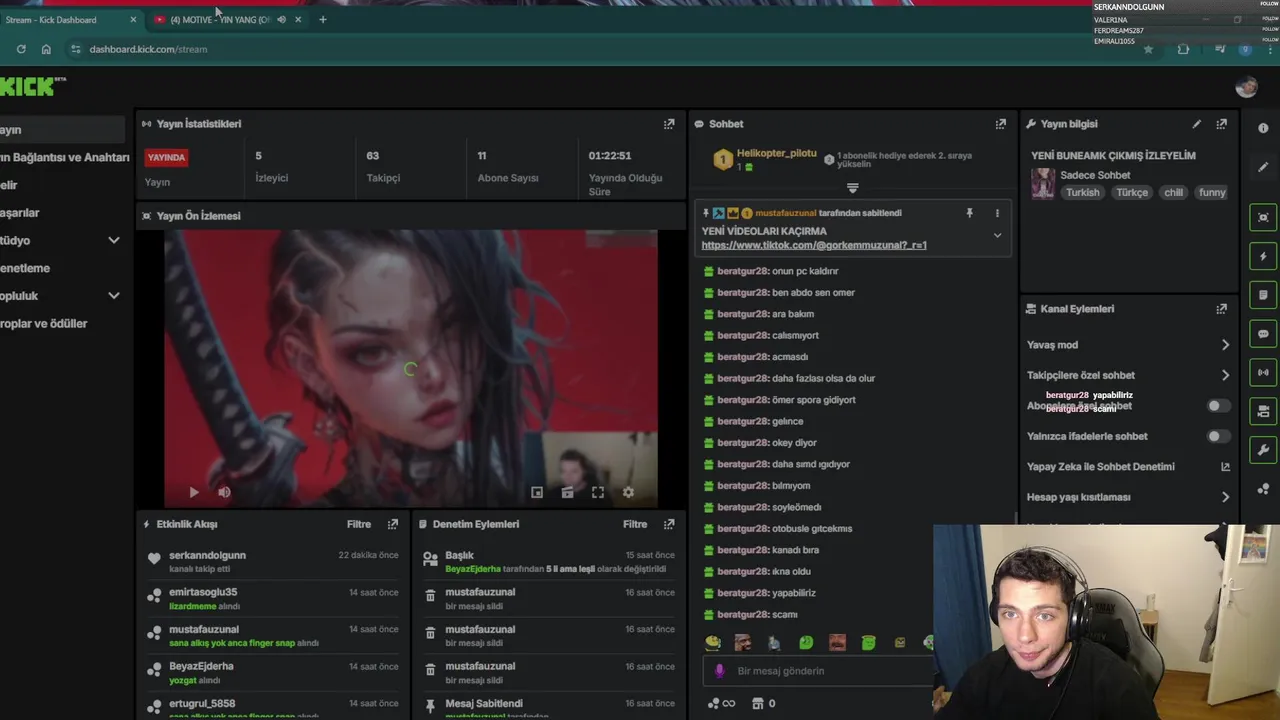Viewport: 1280px width, 720px height.
Task: Pop out the Sohbet chat panel
Action: pos(1000,124)
